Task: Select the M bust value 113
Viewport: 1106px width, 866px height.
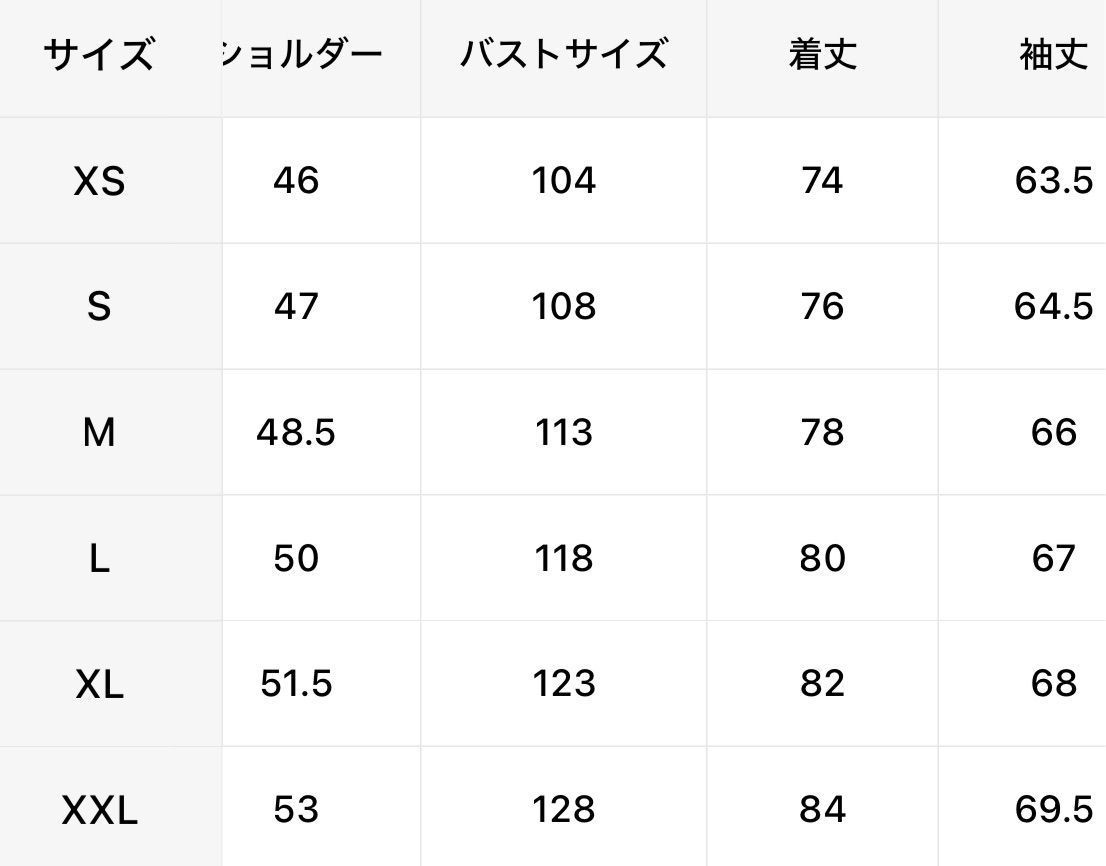Action: click(564, 432)
